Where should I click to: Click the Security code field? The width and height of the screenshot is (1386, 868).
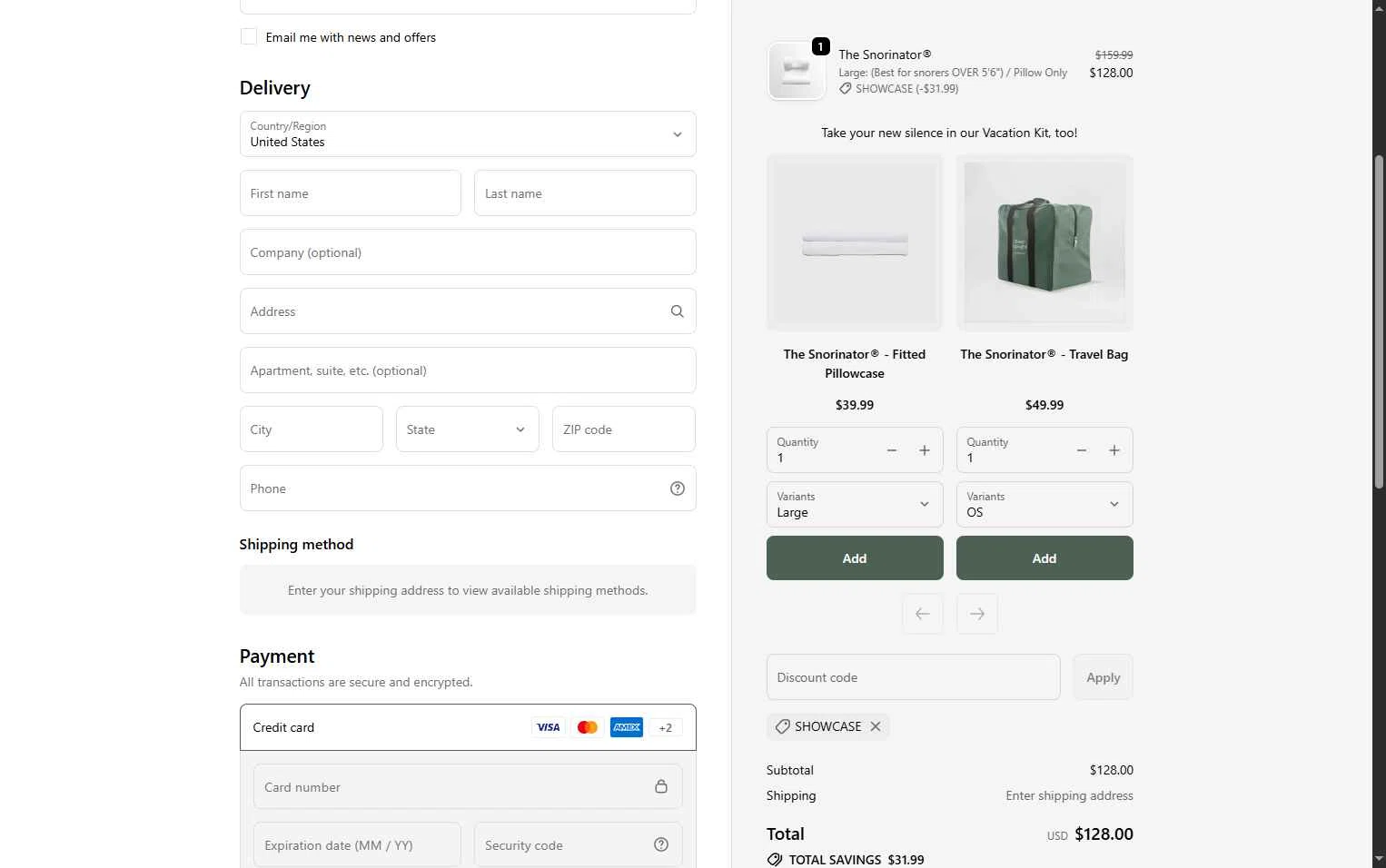pyautogui.click(x=579, y=845)
